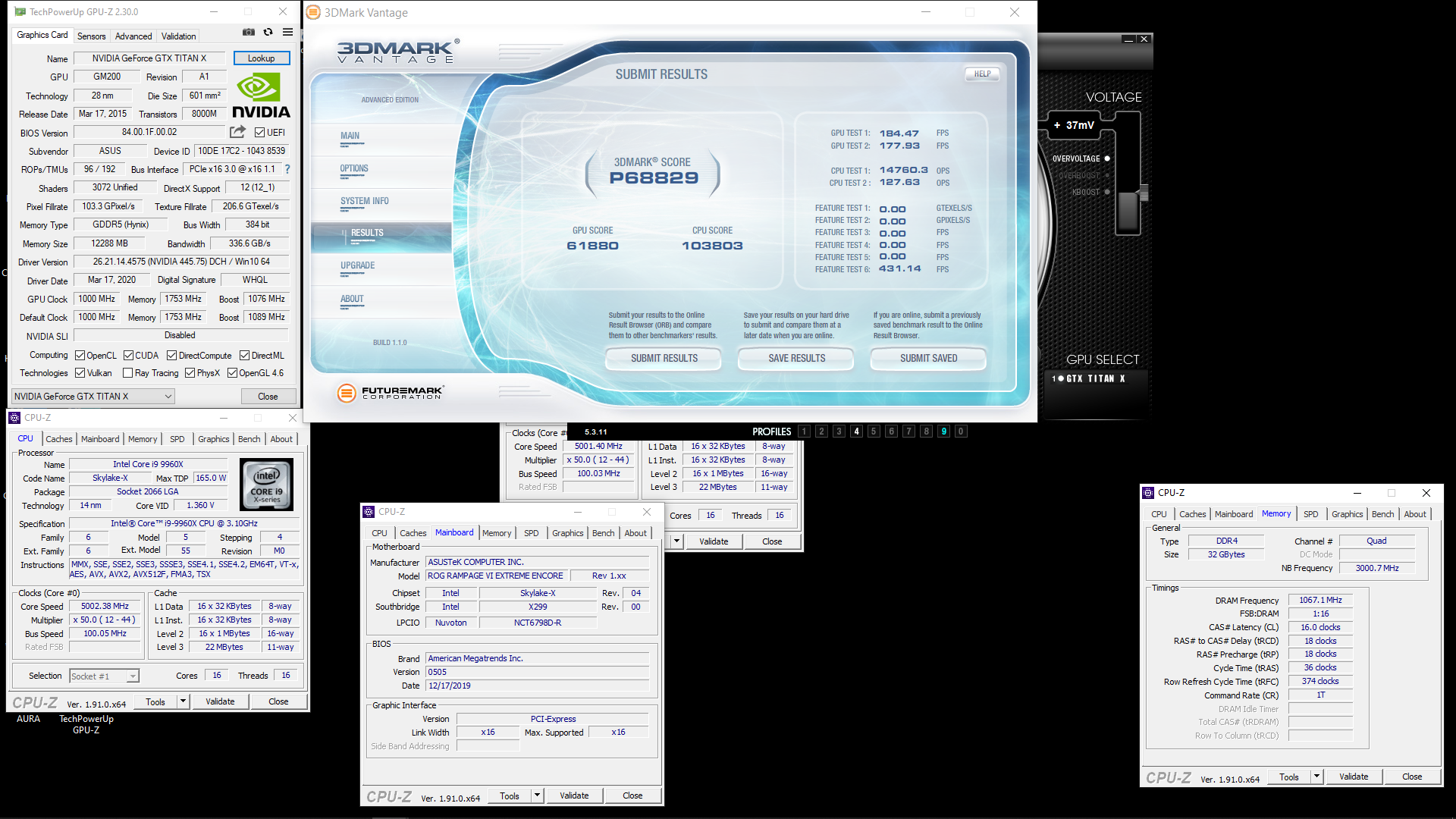Select overclock profile 0

(x=961, y=431)
